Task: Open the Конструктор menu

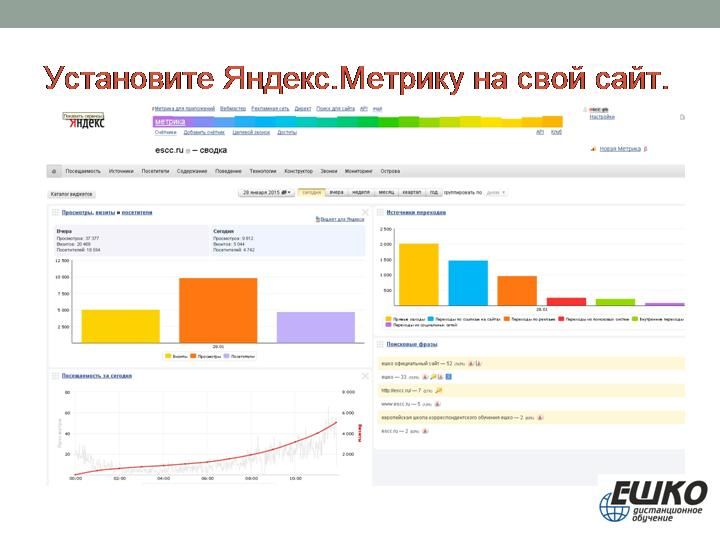Action: click(x=298, y=171)
